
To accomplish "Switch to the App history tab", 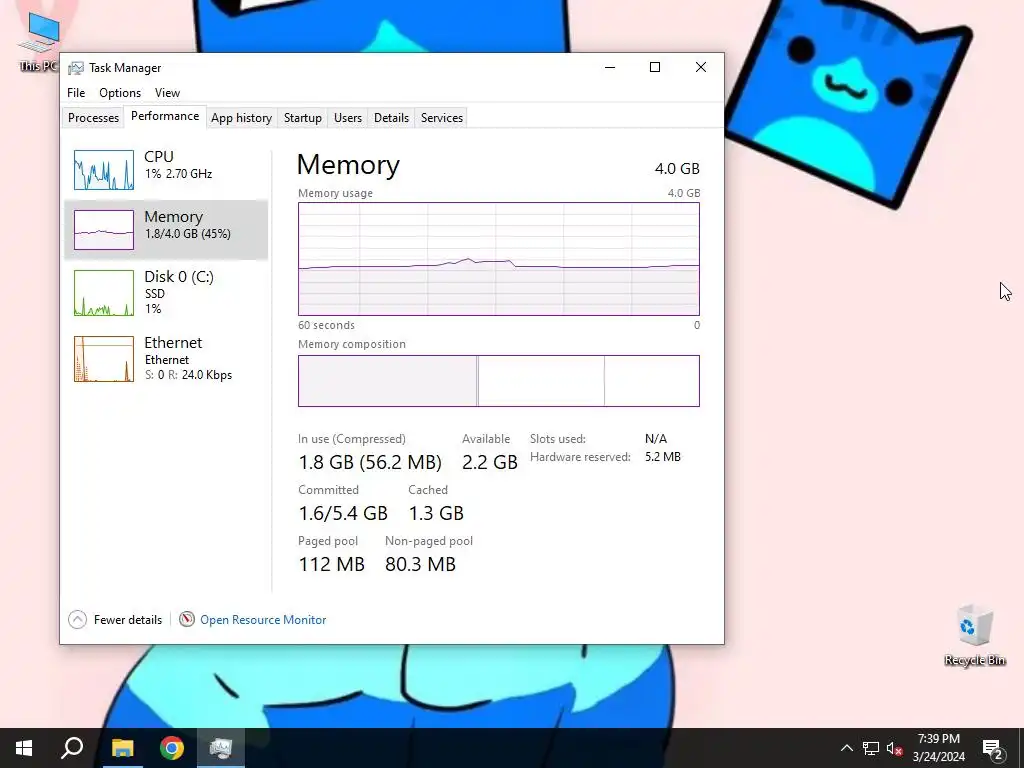I will [241, 118].
